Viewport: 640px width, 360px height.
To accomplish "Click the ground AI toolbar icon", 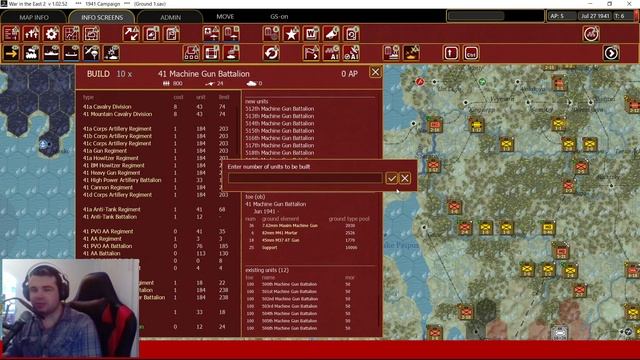I will tap(331, 53).
